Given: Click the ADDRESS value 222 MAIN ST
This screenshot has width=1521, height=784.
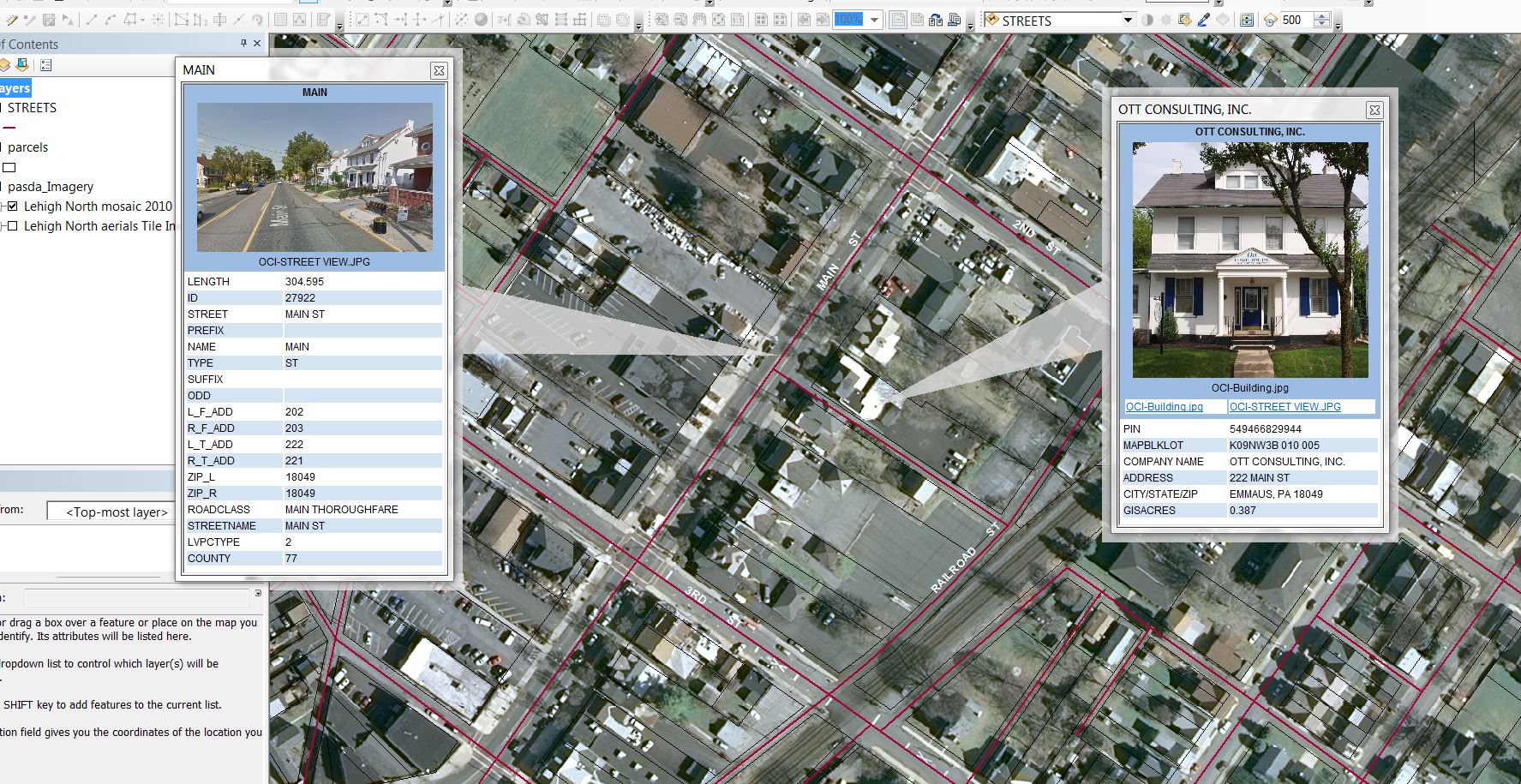Looking at the screenshot, I should tap(1259, 478).
